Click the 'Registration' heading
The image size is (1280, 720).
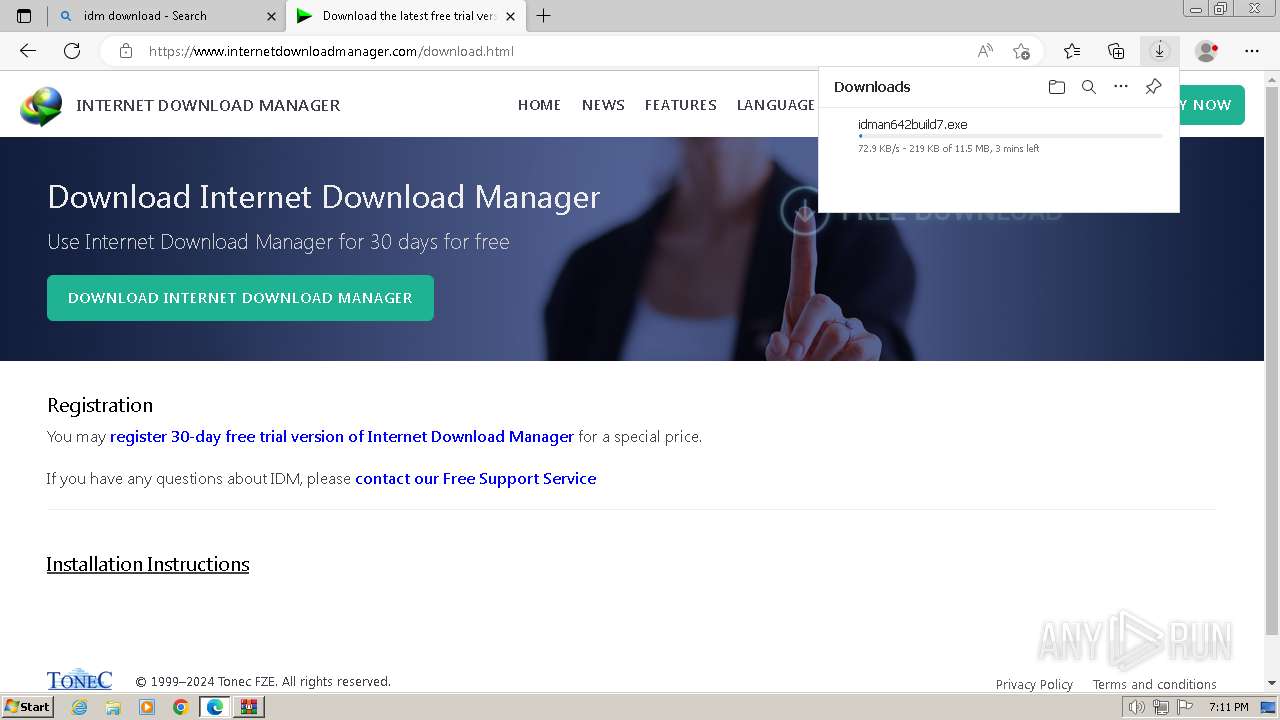point(100,405)
